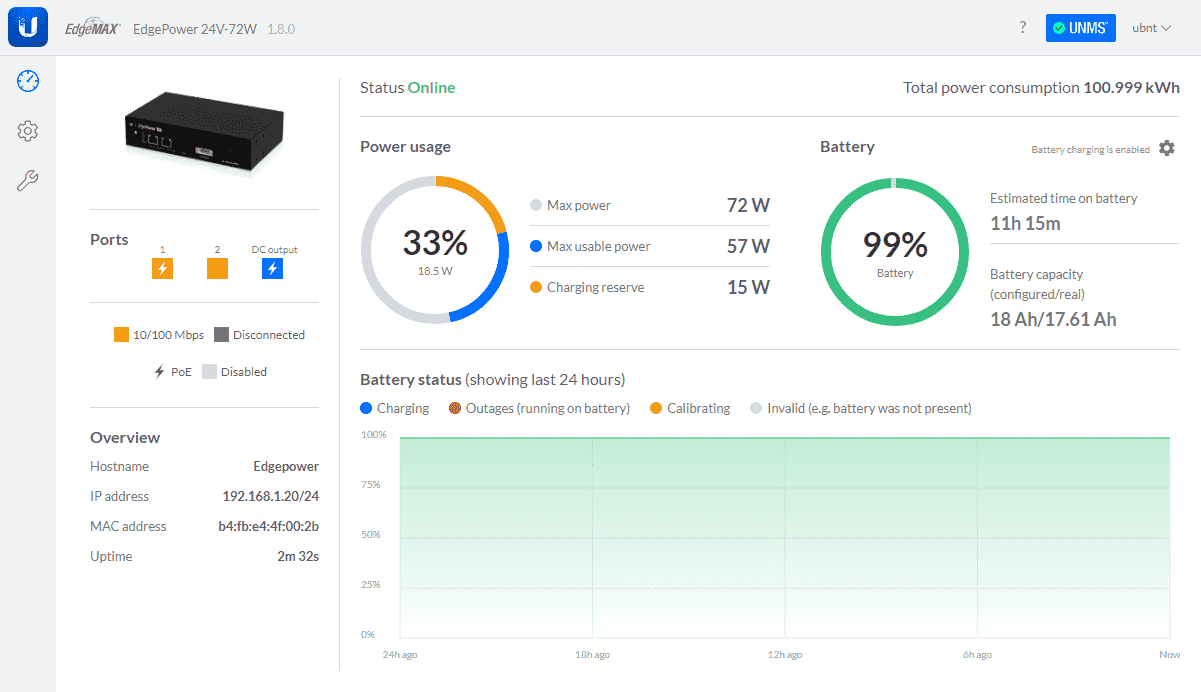The width and height of the screenshot is (1201, 692).
Task: Click the '12h ago' axis label
Action: 784,655
